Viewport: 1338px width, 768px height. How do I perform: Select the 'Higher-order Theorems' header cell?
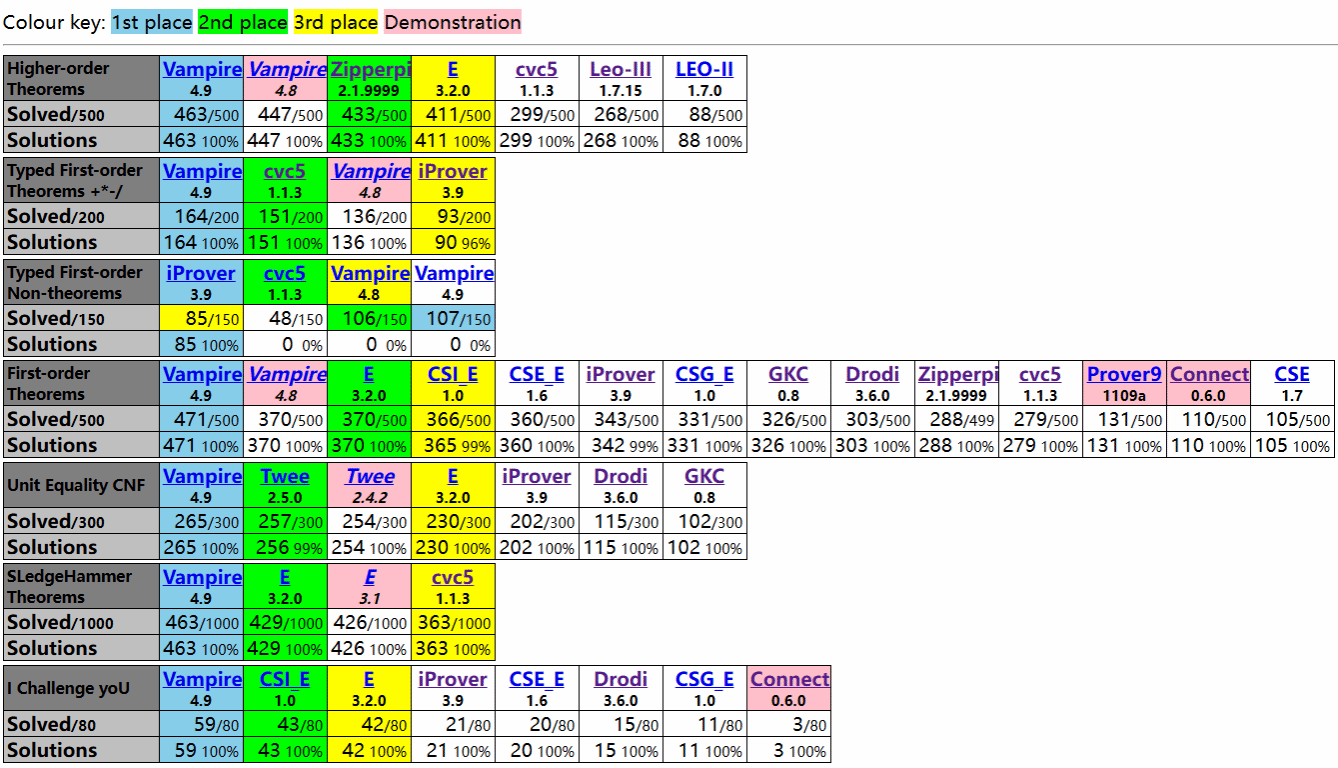(81, 78)
